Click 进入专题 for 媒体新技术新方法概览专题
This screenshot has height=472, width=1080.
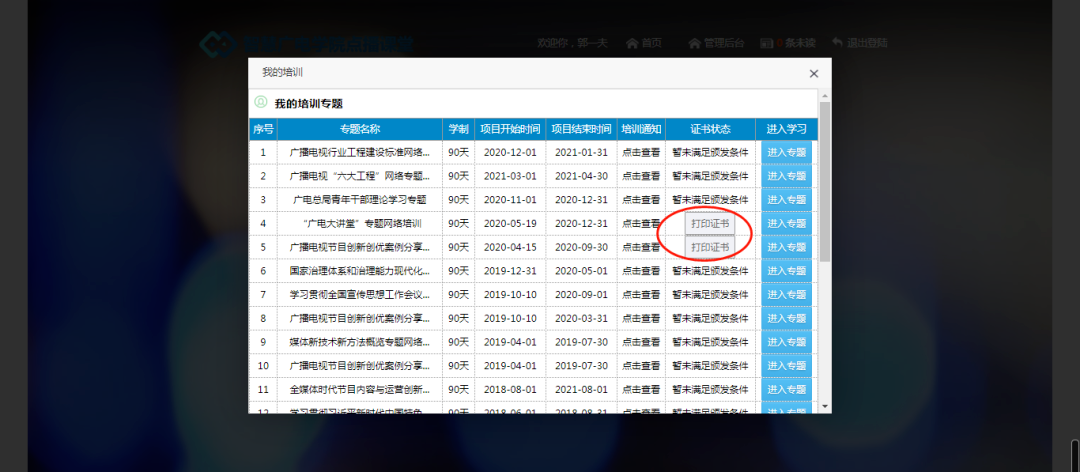[x=787, y=342]
